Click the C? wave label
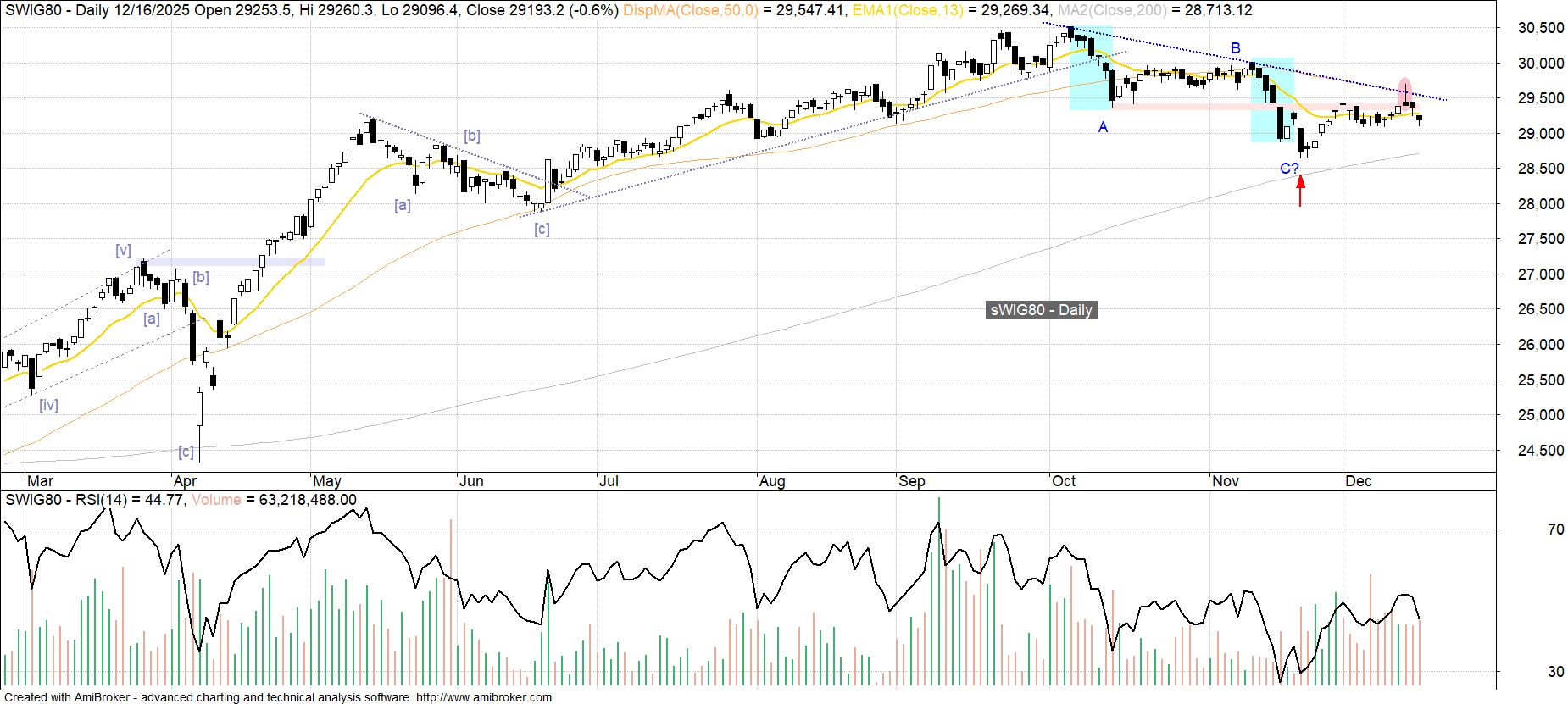This screenshot has width=1568, height=704. [x=1289, y=169]
